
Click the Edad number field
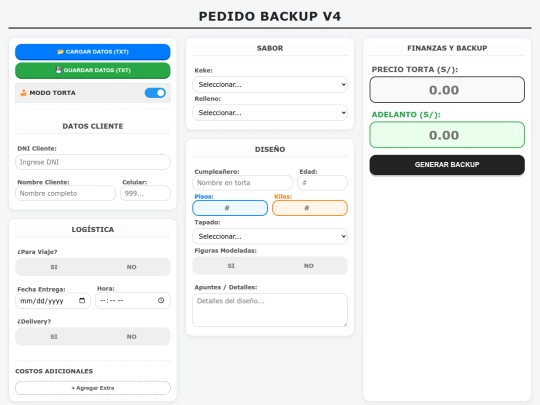(x=322, y=183)
